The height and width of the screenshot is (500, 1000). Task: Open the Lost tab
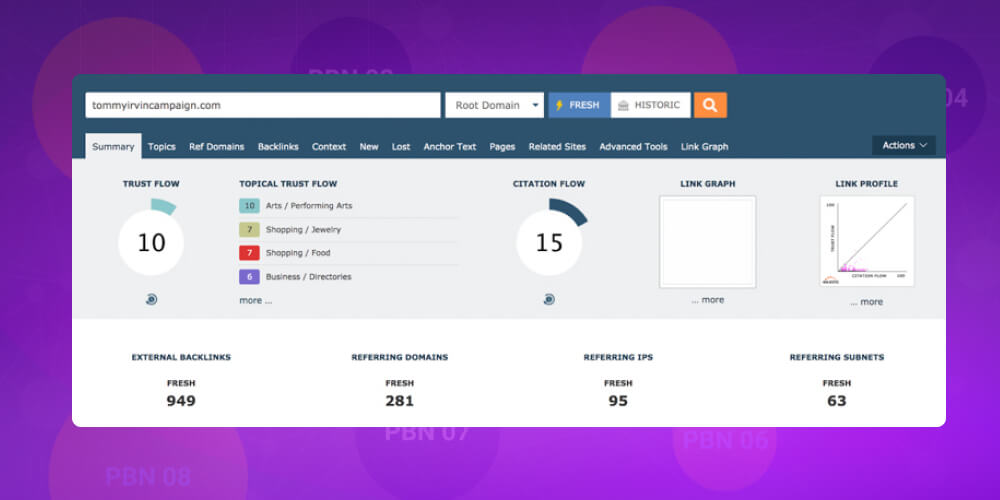pos(401,147)
